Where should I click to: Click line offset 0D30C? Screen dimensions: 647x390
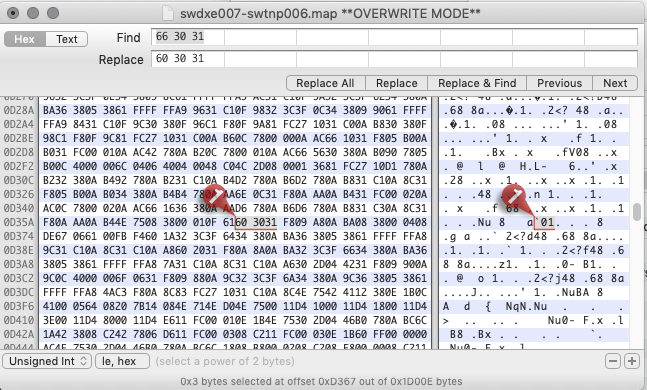(19, 180)
